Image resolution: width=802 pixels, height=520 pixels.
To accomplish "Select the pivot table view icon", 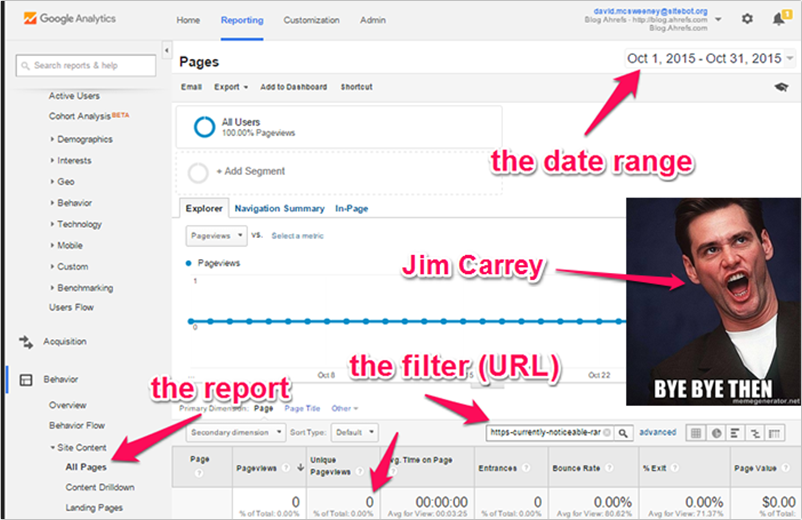I will pos(776,433).
